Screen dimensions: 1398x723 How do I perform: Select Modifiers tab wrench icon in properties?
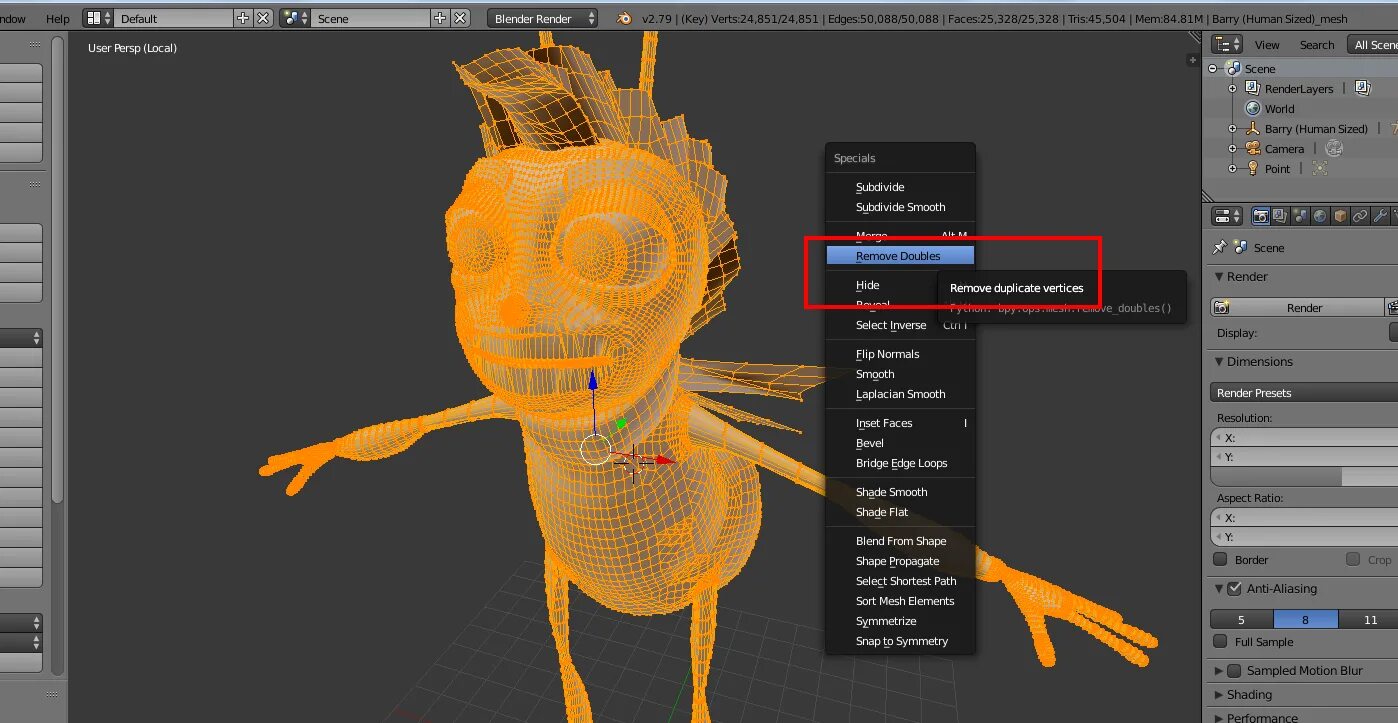point(1380,216)
